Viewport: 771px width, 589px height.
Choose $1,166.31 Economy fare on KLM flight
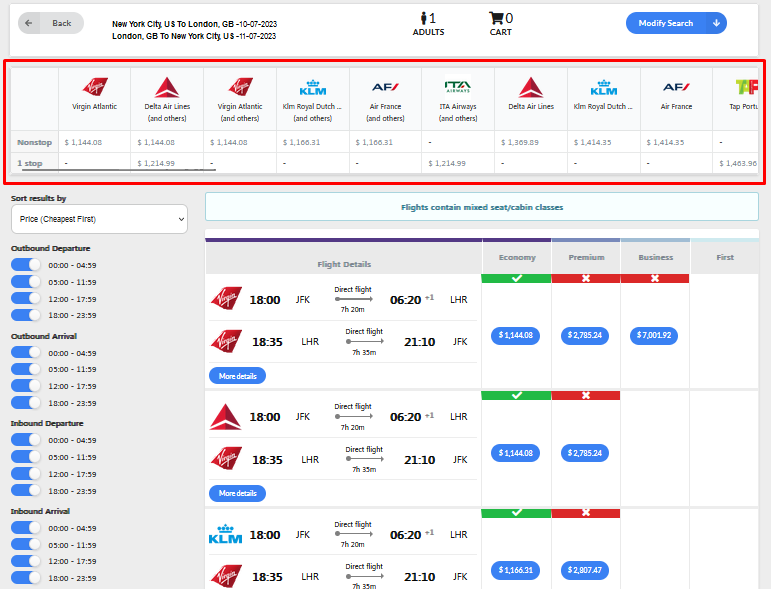[515, 570]
